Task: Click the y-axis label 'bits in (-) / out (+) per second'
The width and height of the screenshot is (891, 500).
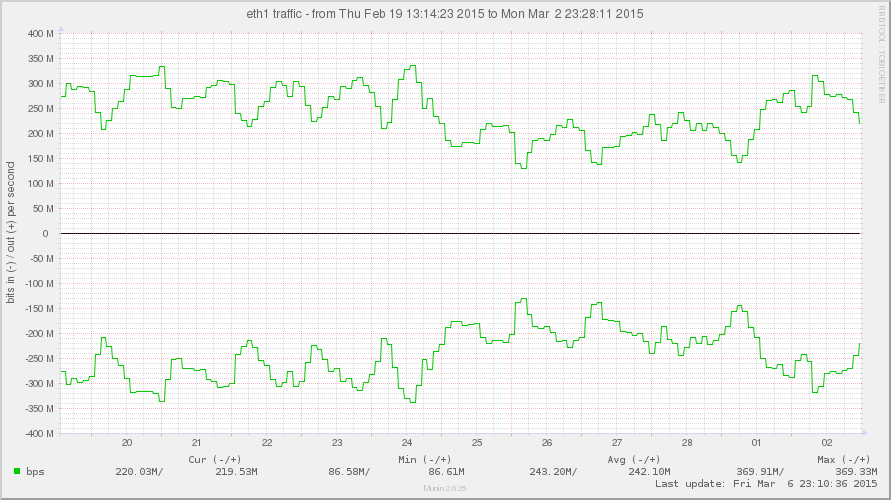Action: pos(11,232)
